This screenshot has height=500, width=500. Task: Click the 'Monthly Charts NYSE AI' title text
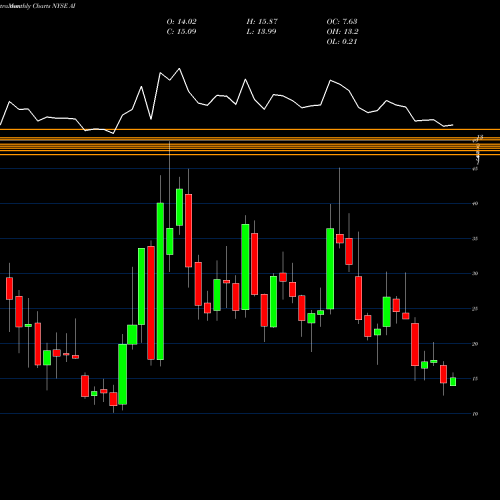42,6
